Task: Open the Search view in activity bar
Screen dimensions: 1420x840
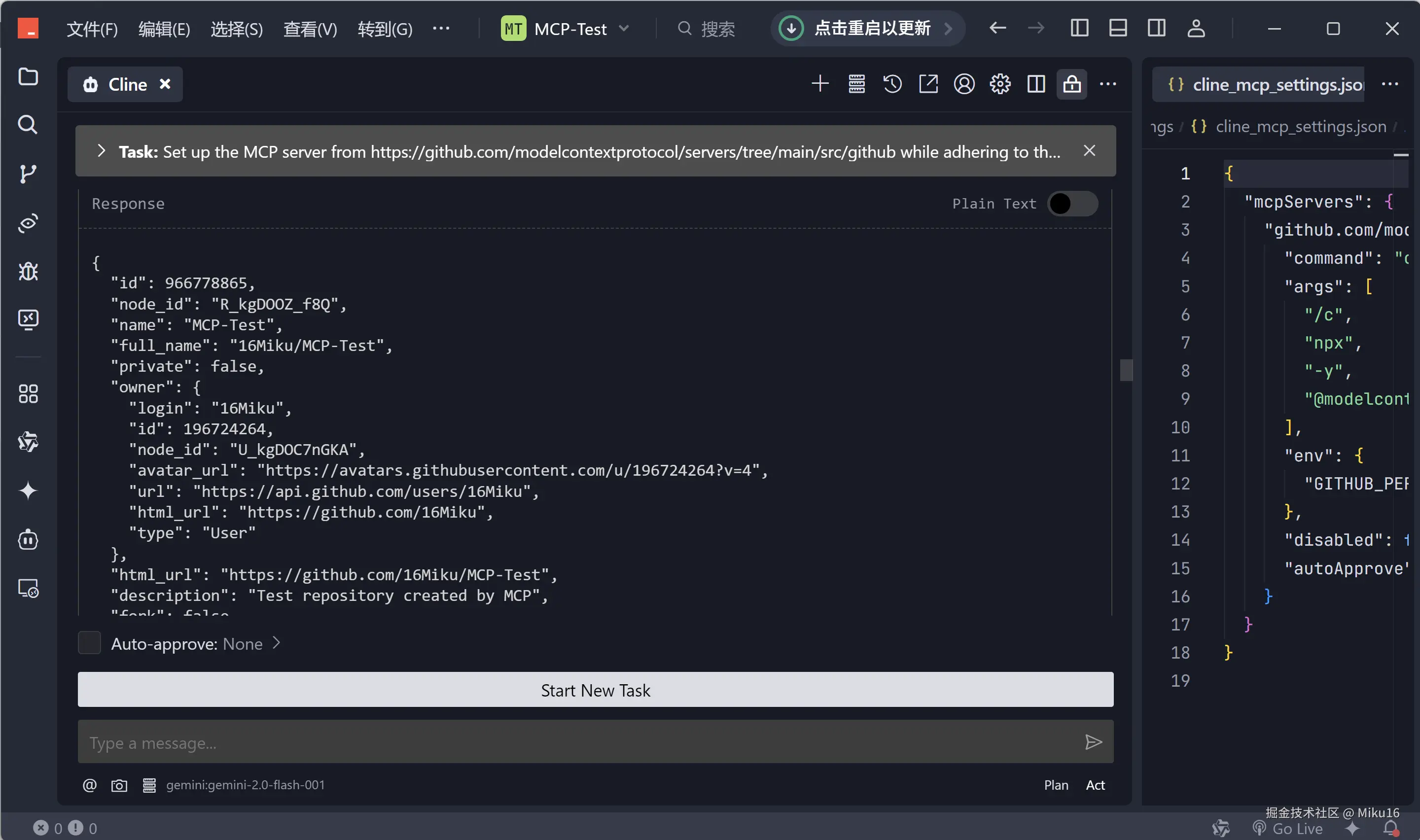Action: coord(28,125)
